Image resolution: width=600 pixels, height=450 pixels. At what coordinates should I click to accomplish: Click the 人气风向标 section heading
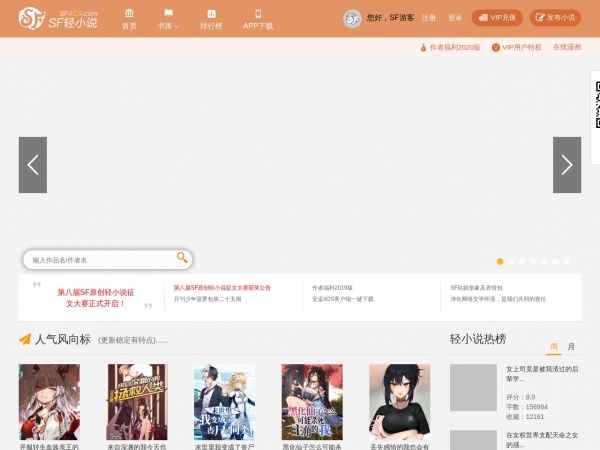coord(62,339)
